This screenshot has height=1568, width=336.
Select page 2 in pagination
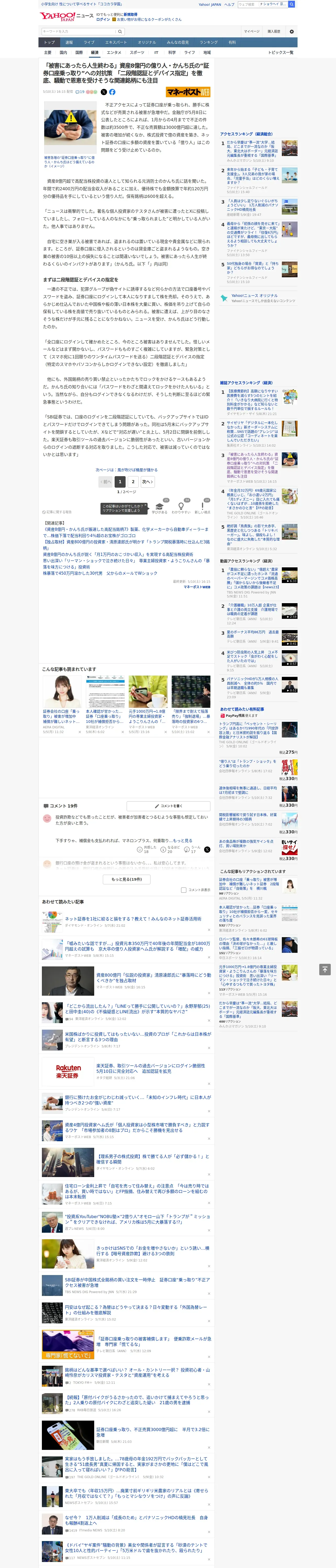click(133, 481)
